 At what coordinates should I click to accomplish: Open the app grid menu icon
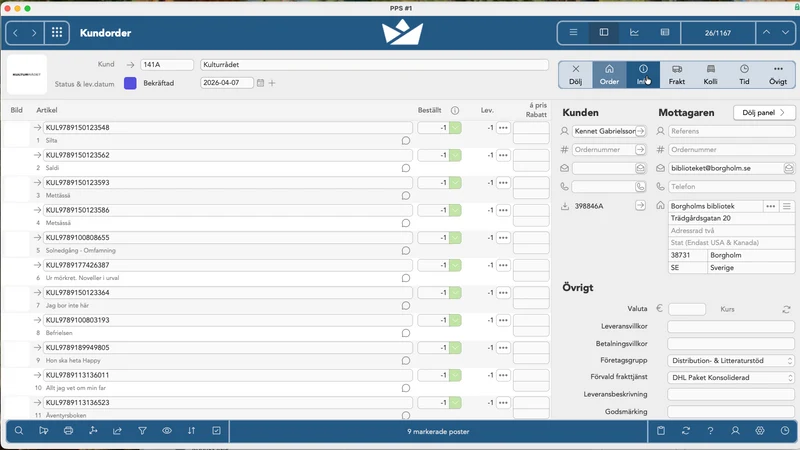57,33
